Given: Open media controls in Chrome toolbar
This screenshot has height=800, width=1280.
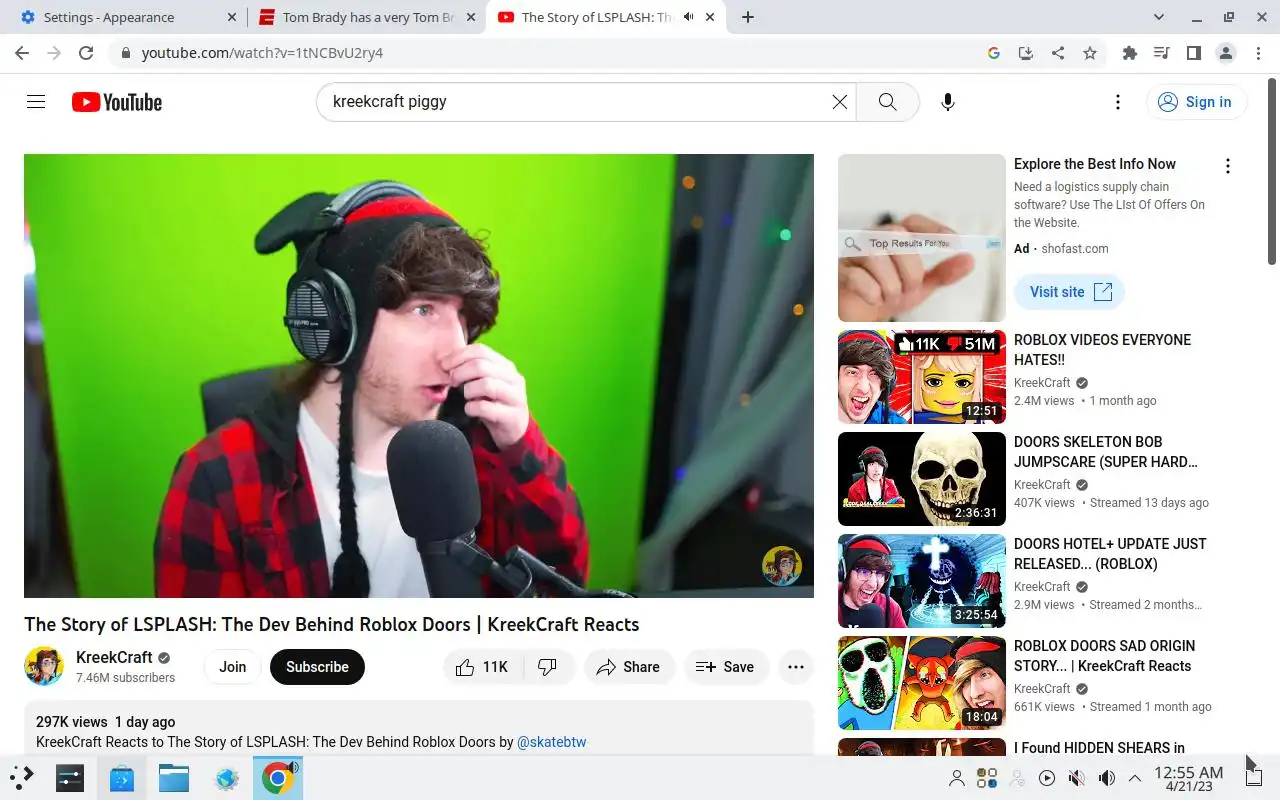Looking at the screenshot, I should 1161,53.
